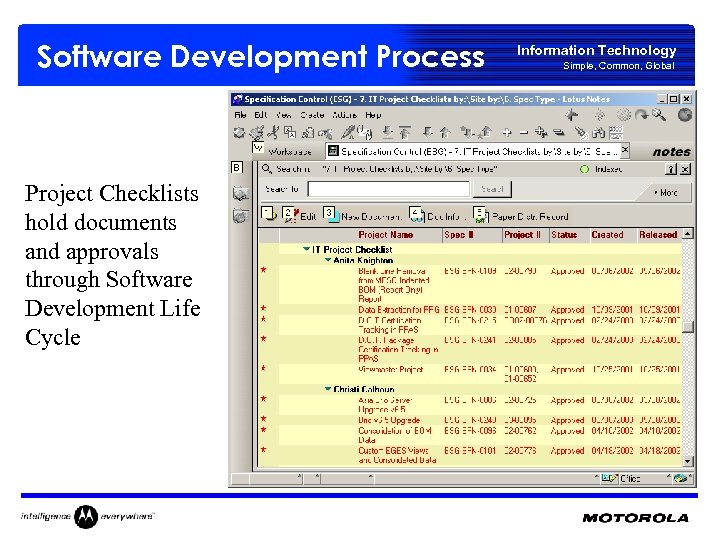Collapse the IT Project Checklist category
This screenshot has width=720, height=540.
pyautogui.click(x=306, y=249)
